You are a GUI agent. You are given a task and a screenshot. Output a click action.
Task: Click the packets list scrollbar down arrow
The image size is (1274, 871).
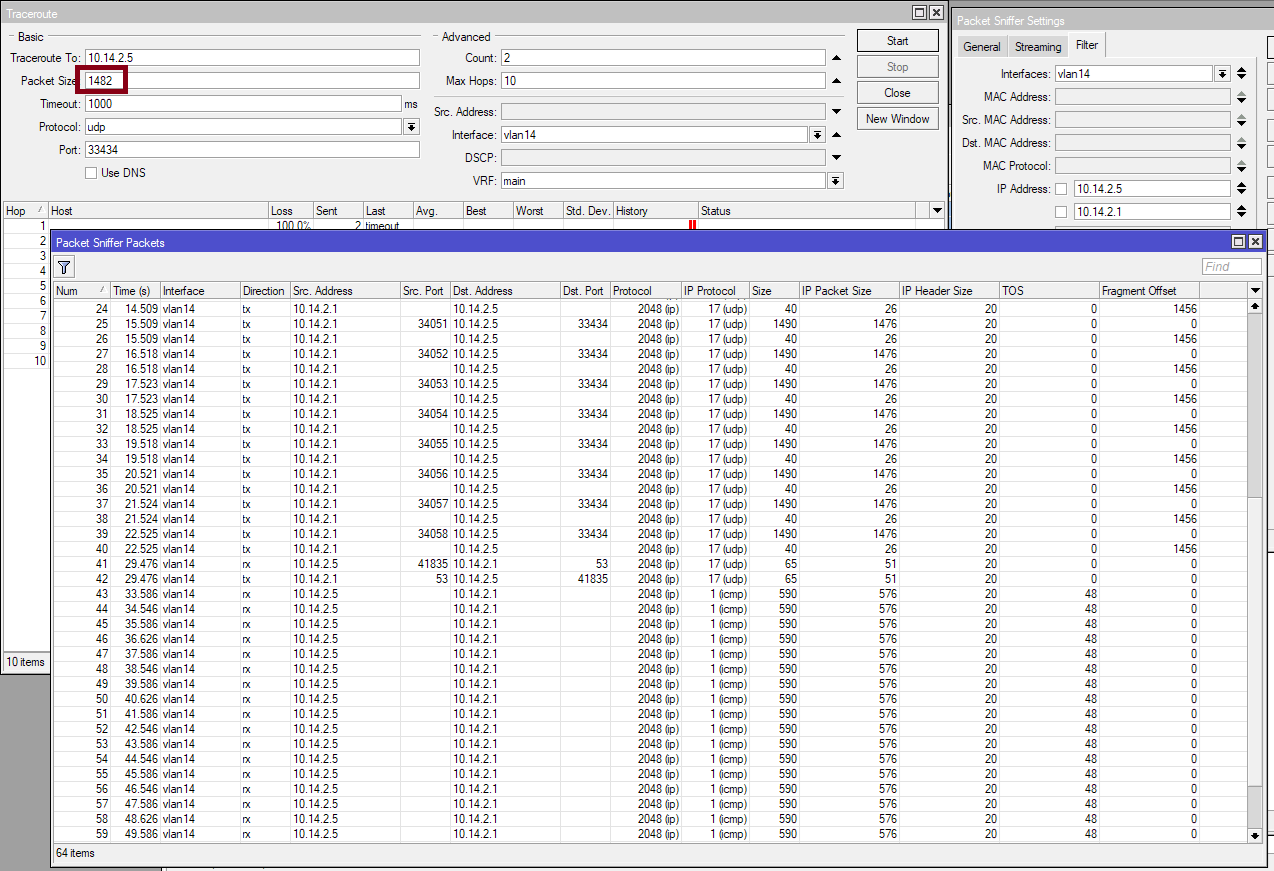[1255, 835]
